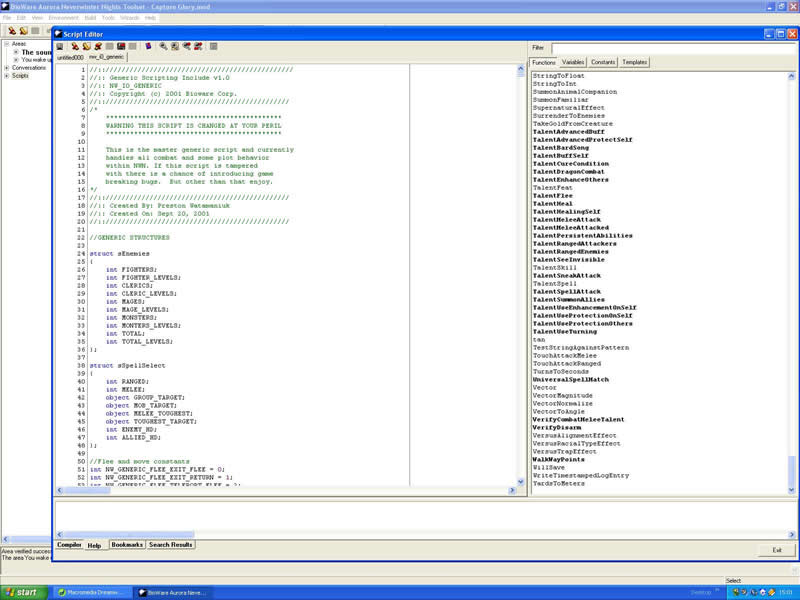This screenshot has height=600, width=800.
Task: Open the Edit menu in Toolset window
Action: click(21, 18)
